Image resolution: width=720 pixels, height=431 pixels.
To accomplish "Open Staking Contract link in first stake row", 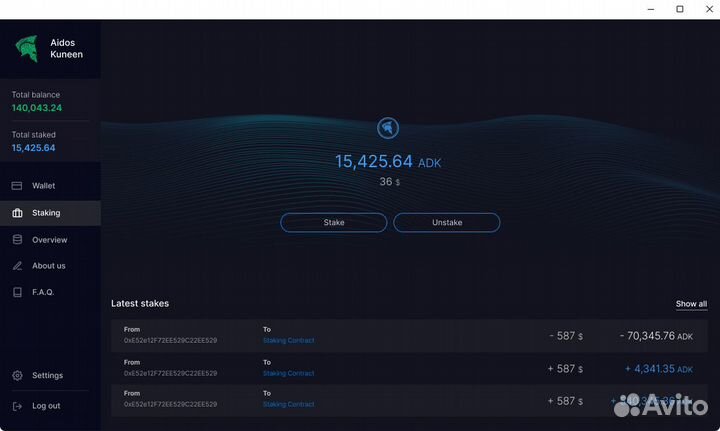I will click(288, 341).
